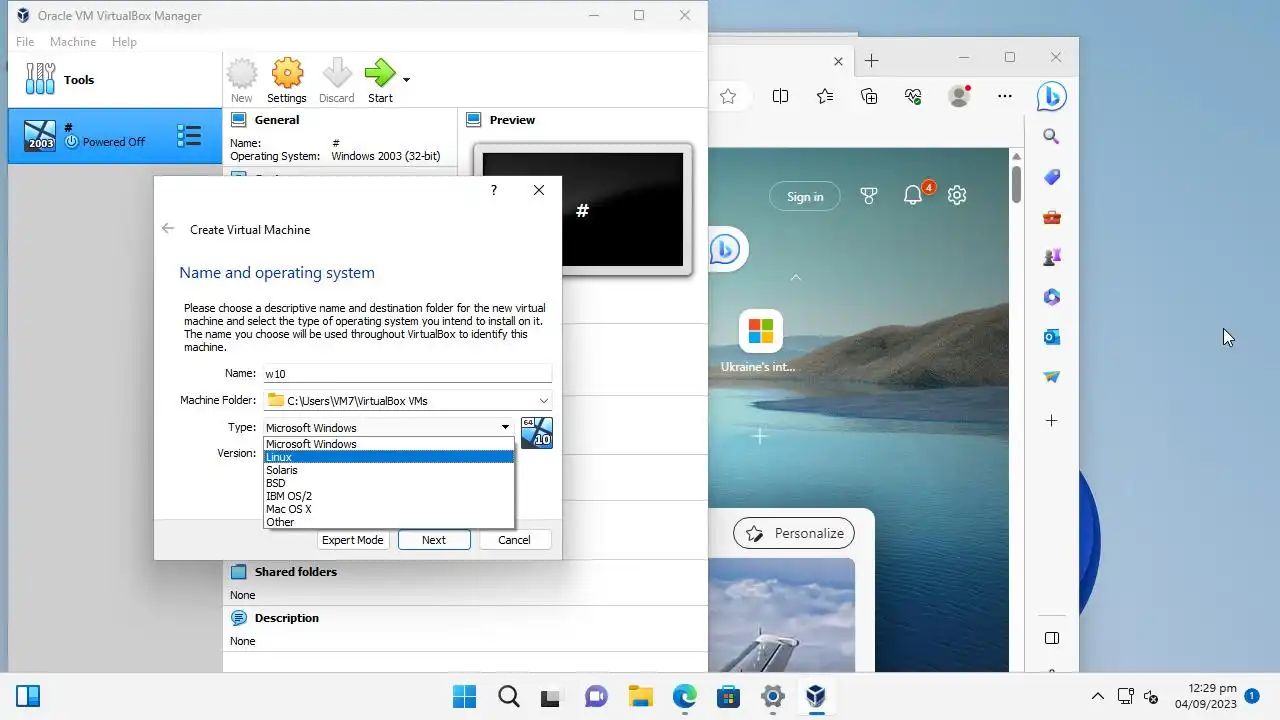Click the Edge page vertical scrollbar
This screenshot has width=1280, height=720.
[x=1016, y=185]
